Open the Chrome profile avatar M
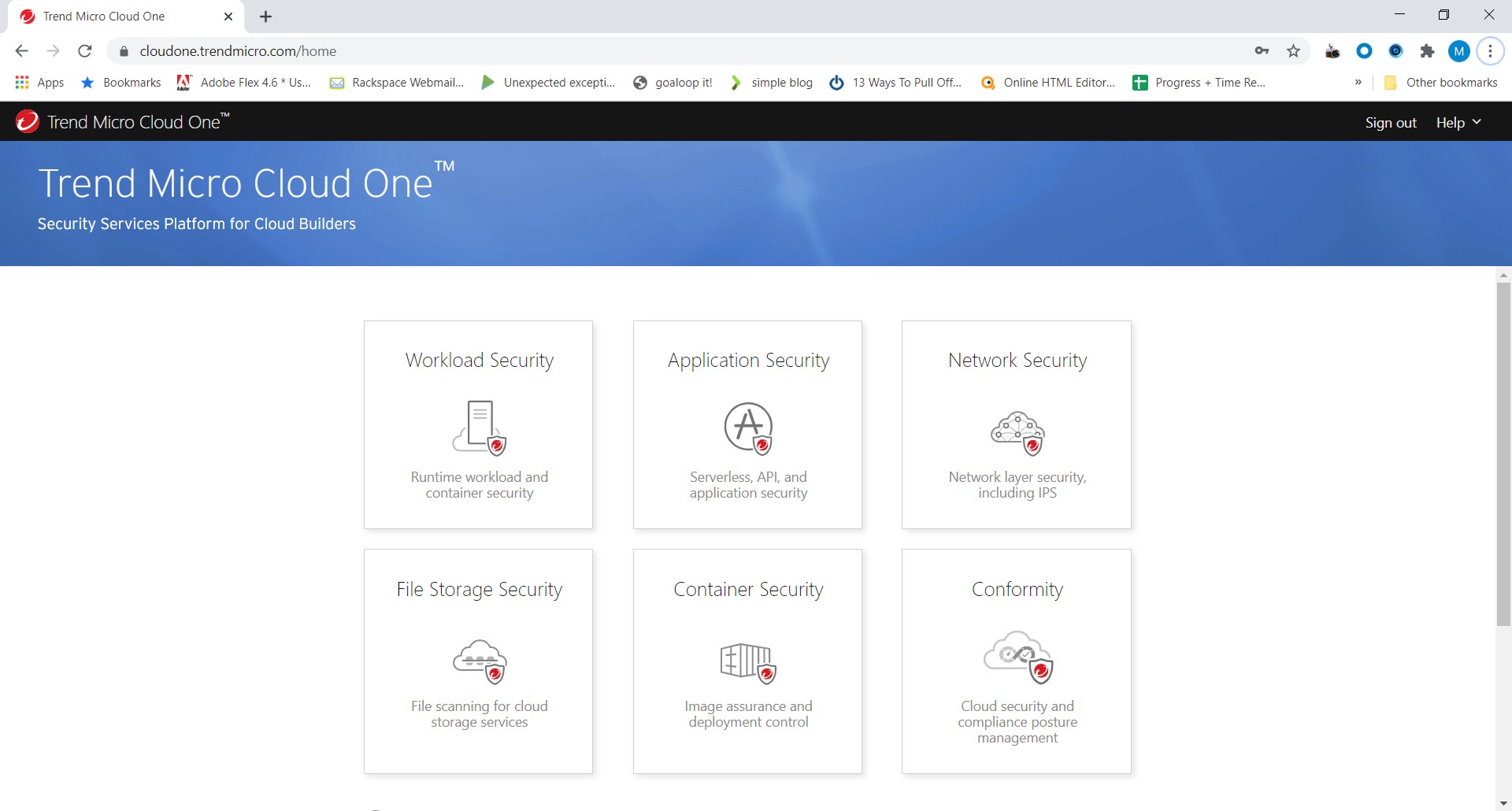Viewport: 1512px width, 811px height. (x=1458, y=51)
